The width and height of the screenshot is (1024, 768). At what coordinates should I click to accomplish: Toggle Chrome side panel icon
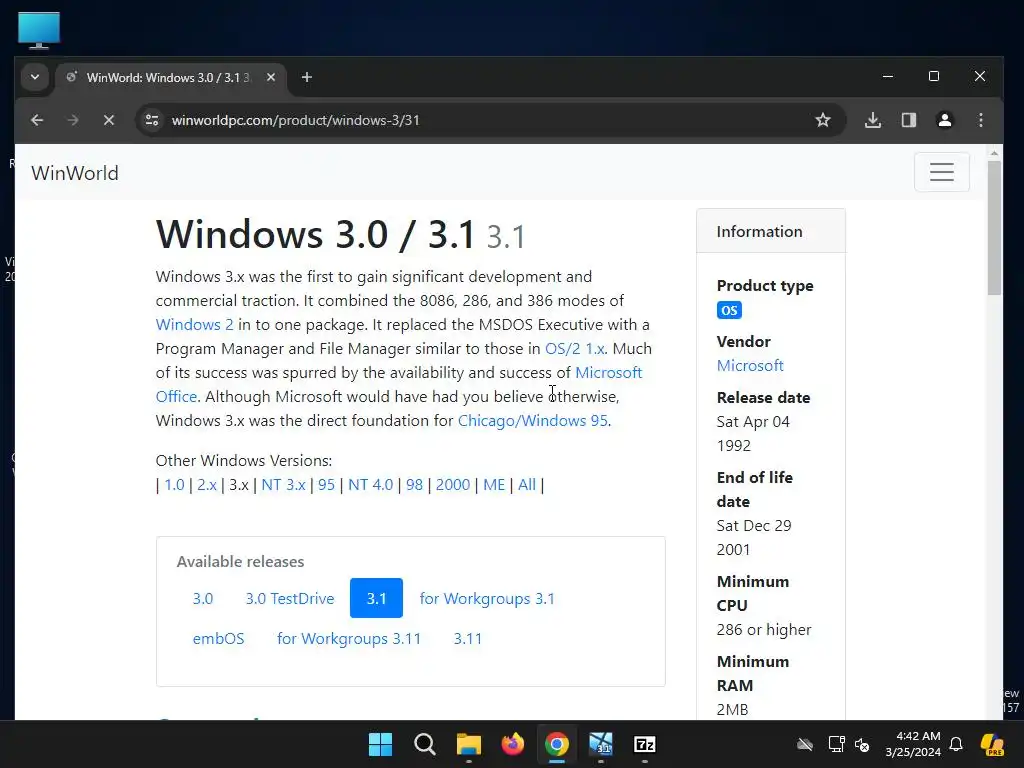click(x=909, y=120)
